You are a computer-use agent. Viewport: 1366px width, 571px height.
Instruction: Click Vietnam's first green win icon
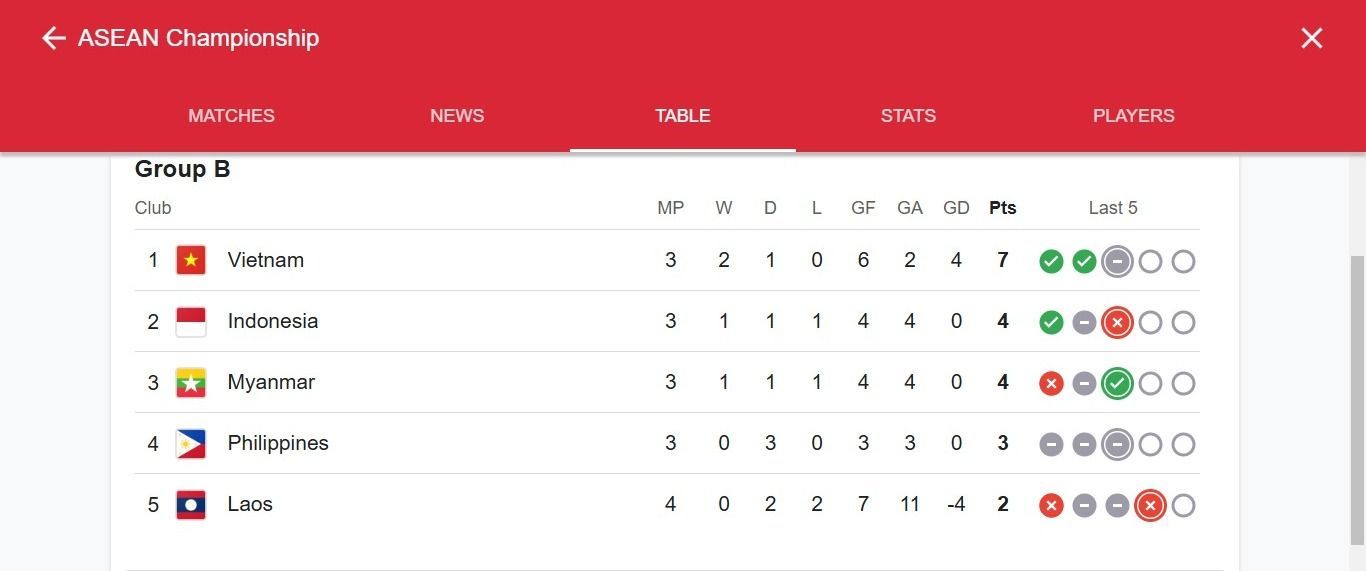(1051, 261)
